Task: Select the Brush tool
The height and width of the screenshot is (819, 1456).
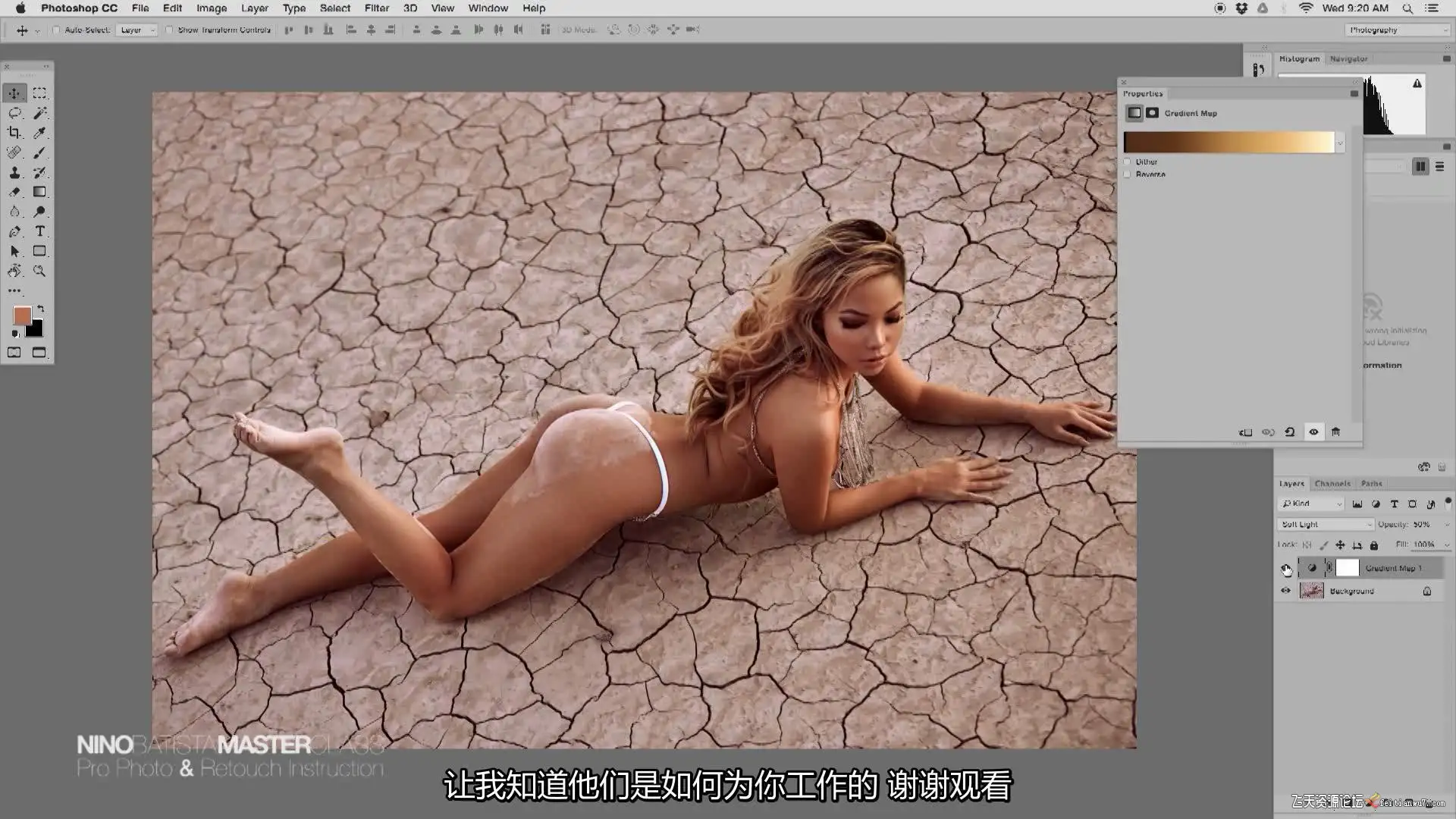Action: [x=39, y=152]
